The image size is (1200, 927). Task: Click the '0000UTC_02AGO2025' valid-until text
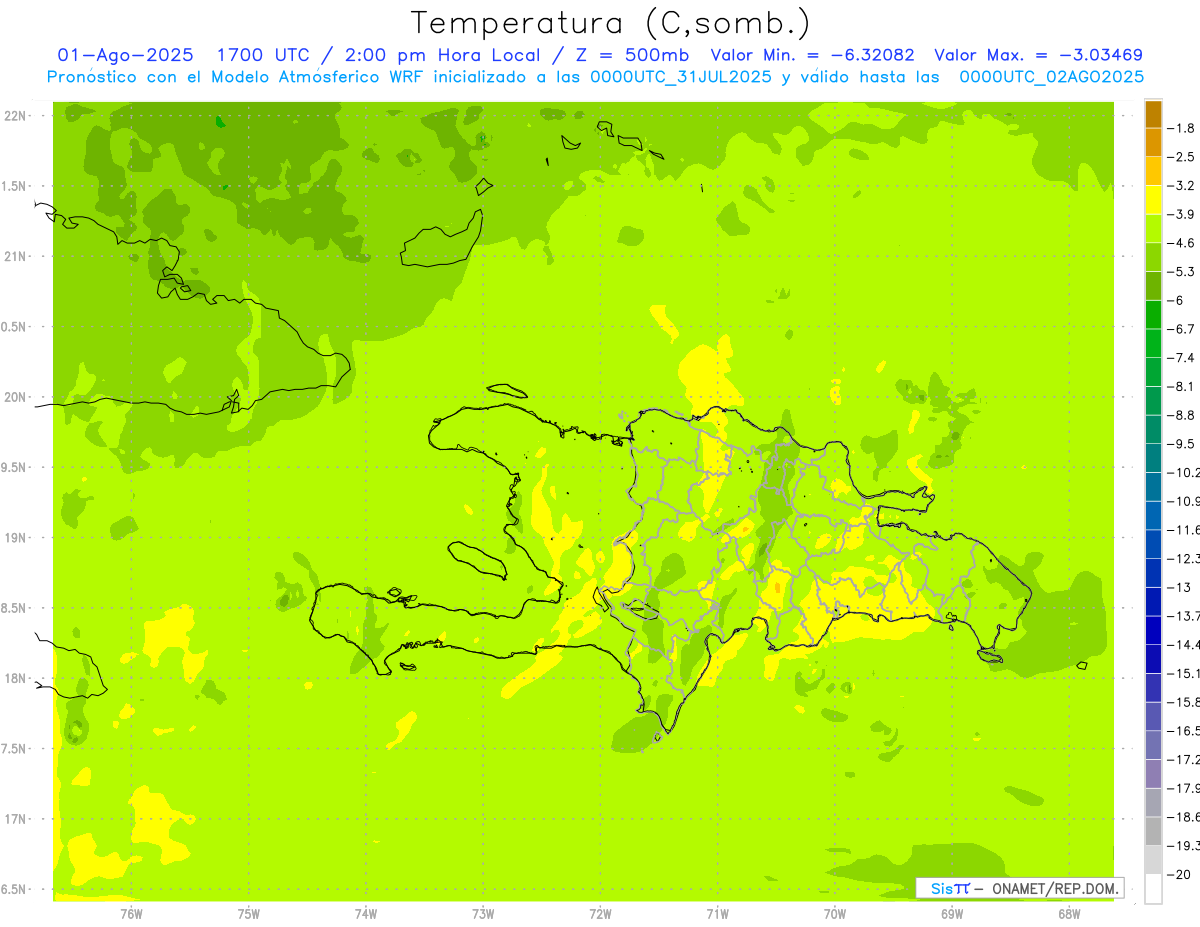[1051, 77]
